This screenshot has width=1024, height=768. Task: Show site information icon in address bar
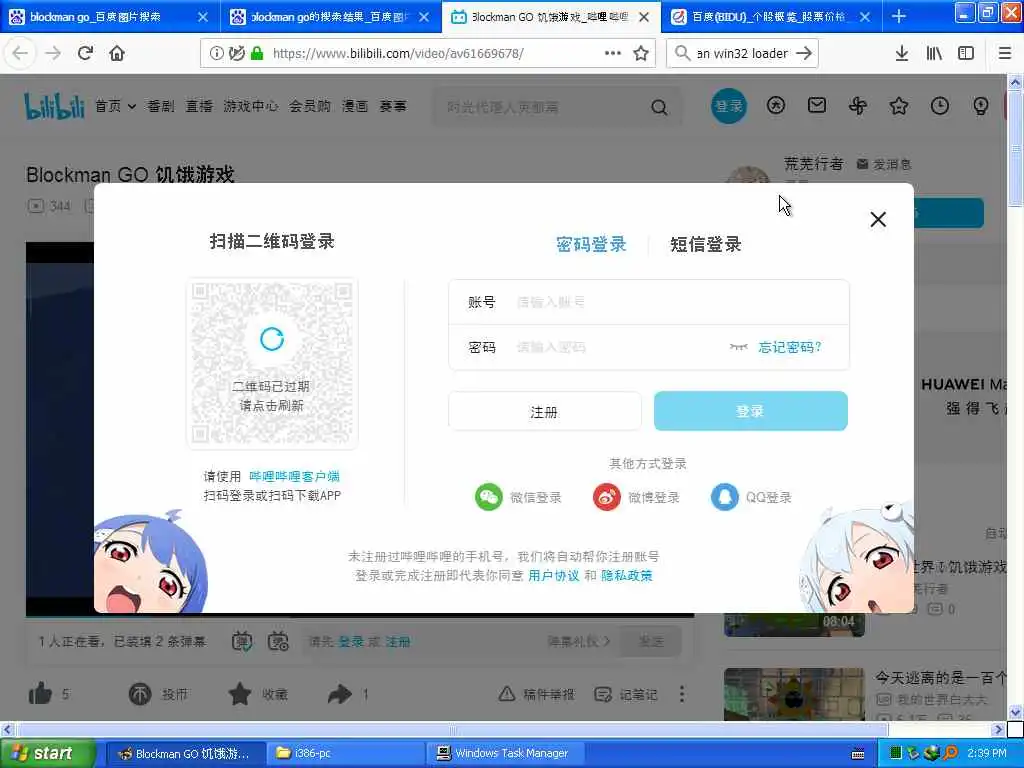click(216, 54)
